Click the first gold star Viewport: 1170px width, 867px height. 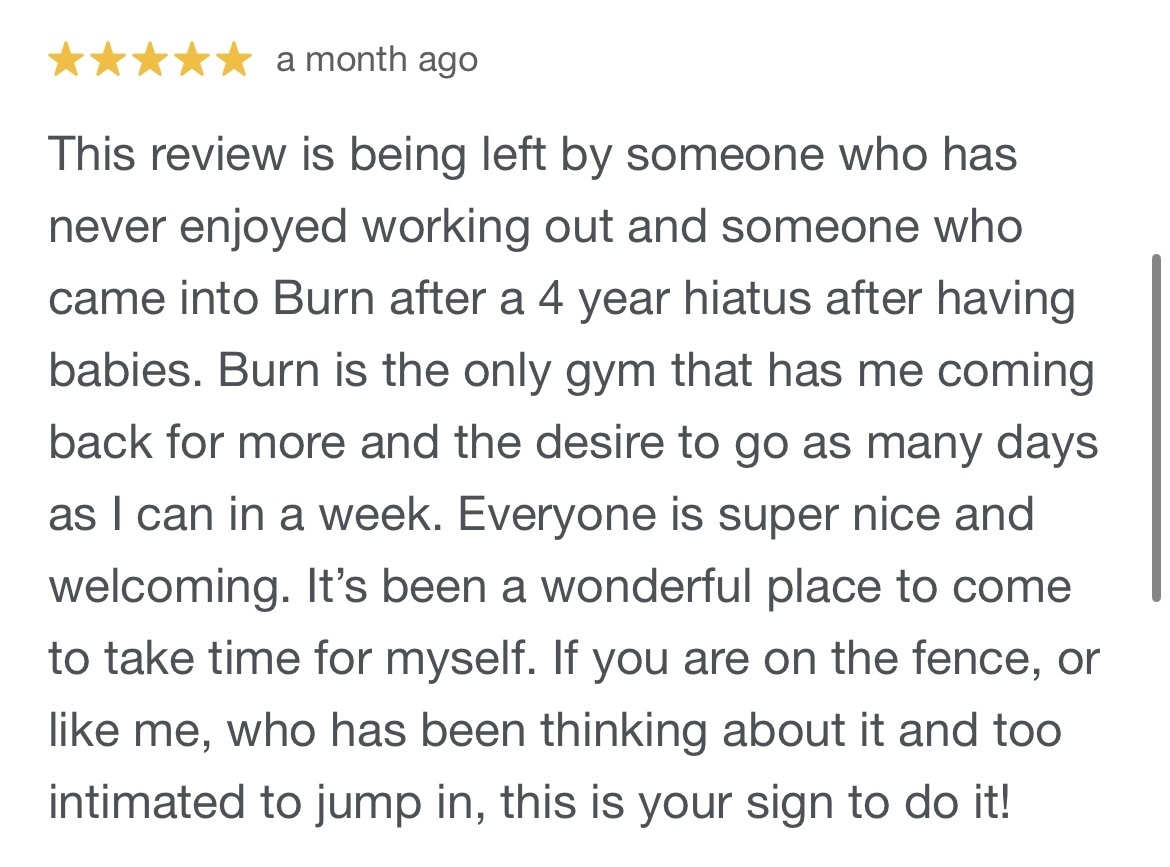(x=66, y=61)
